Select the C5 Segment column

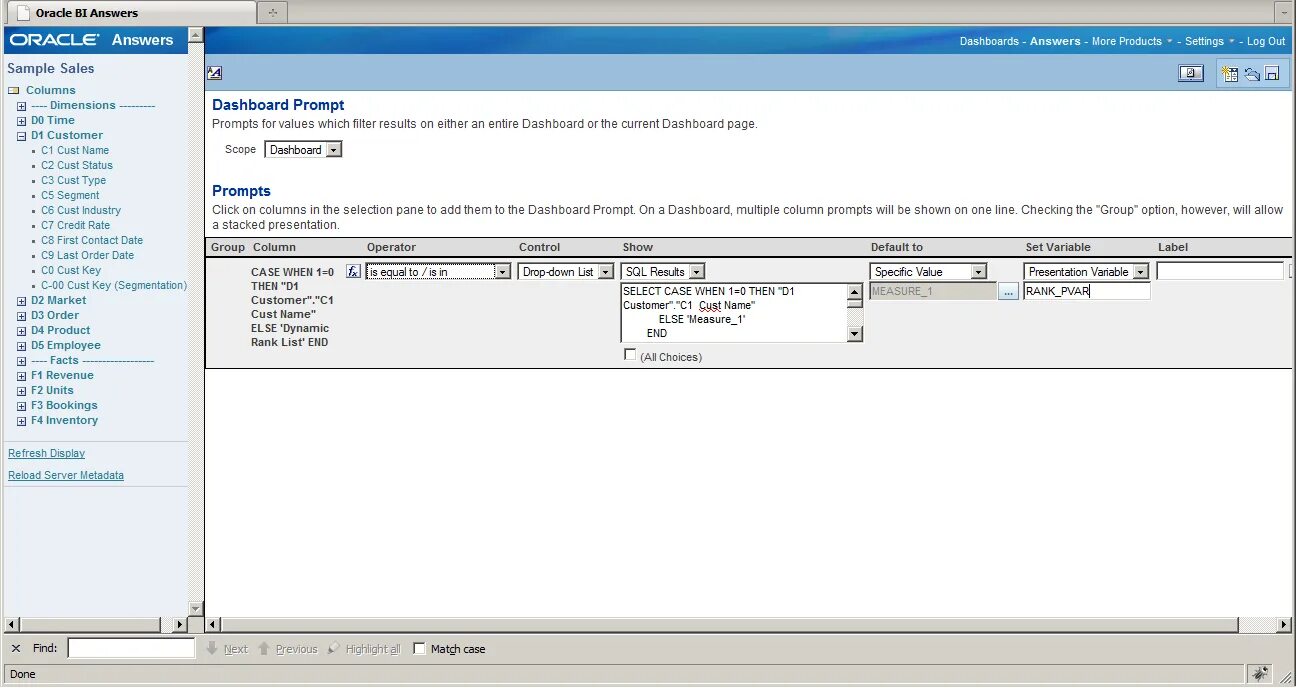pyautogui.click(x=70, y=195)
